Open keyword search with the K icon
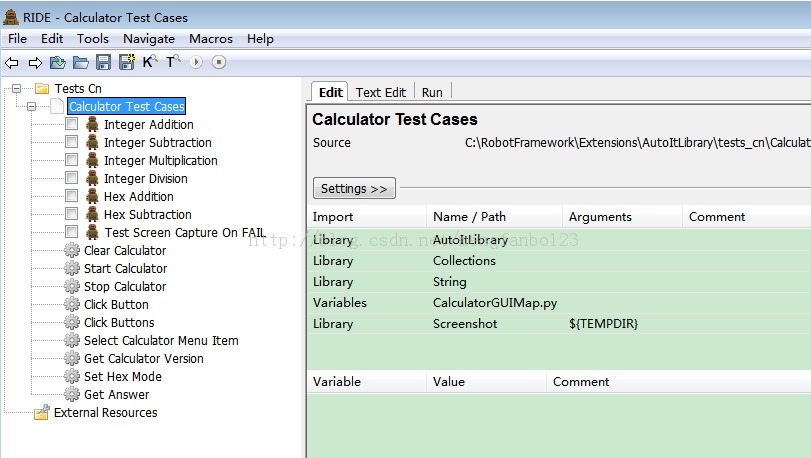811x458 pixels. click(x=149, y=62)
